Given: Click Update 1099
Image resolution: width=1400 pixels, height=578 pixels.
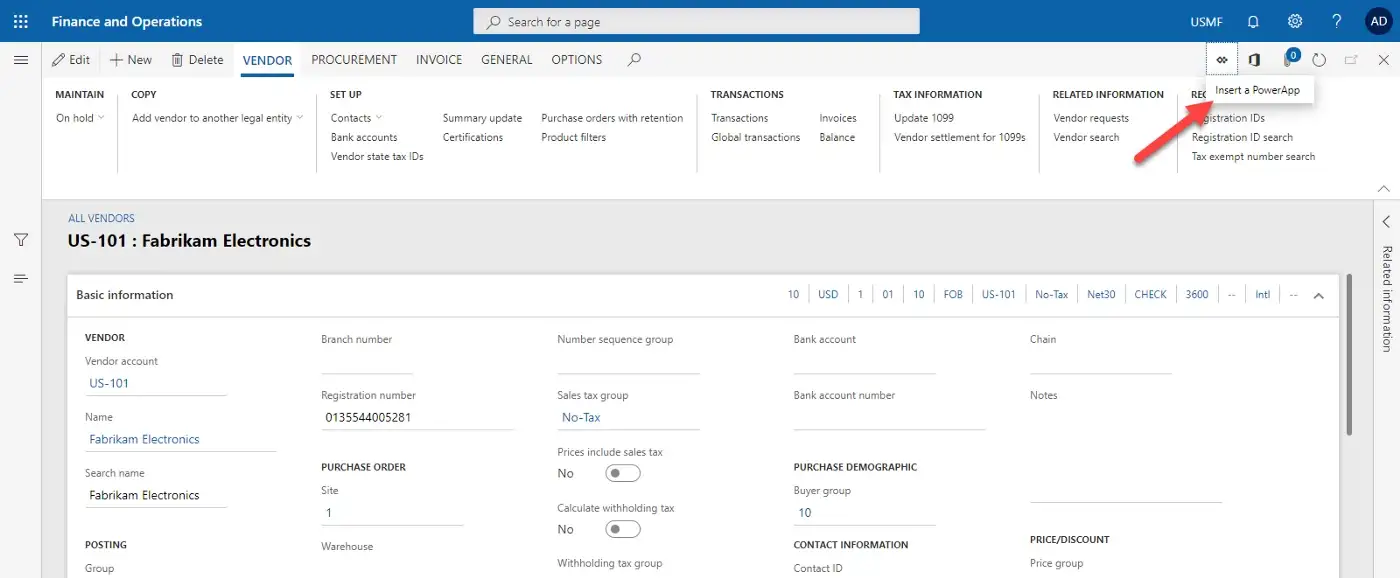Looking at the screenshot, I should tap(924, 118).
